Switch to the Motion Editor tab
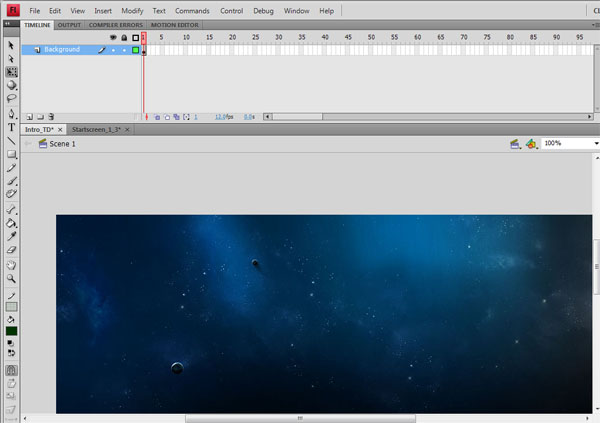The image size is (600, 423). pyautogui.click(x=175, y=24)
